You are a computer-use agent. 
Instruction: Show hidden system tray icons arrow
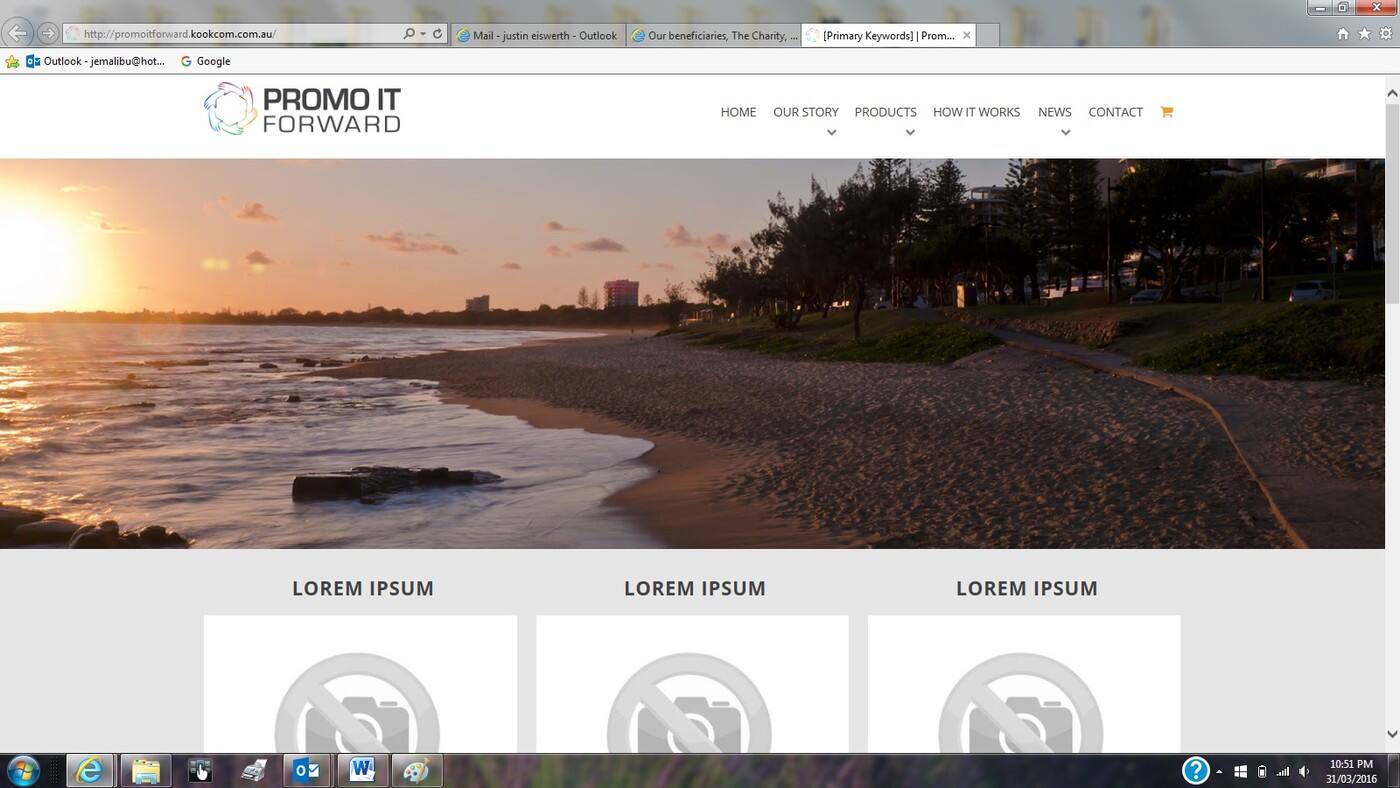tap(1219, 771)
